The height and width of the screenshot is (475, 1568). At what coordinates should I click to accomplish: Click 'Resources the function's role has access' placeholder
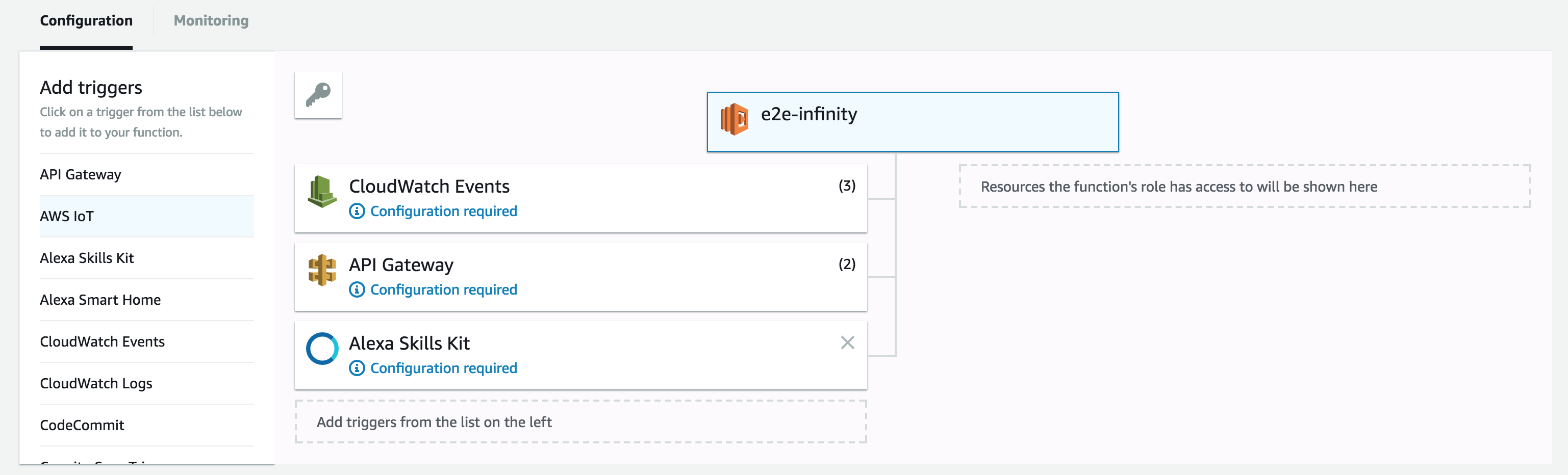[x=1245, y=186]
